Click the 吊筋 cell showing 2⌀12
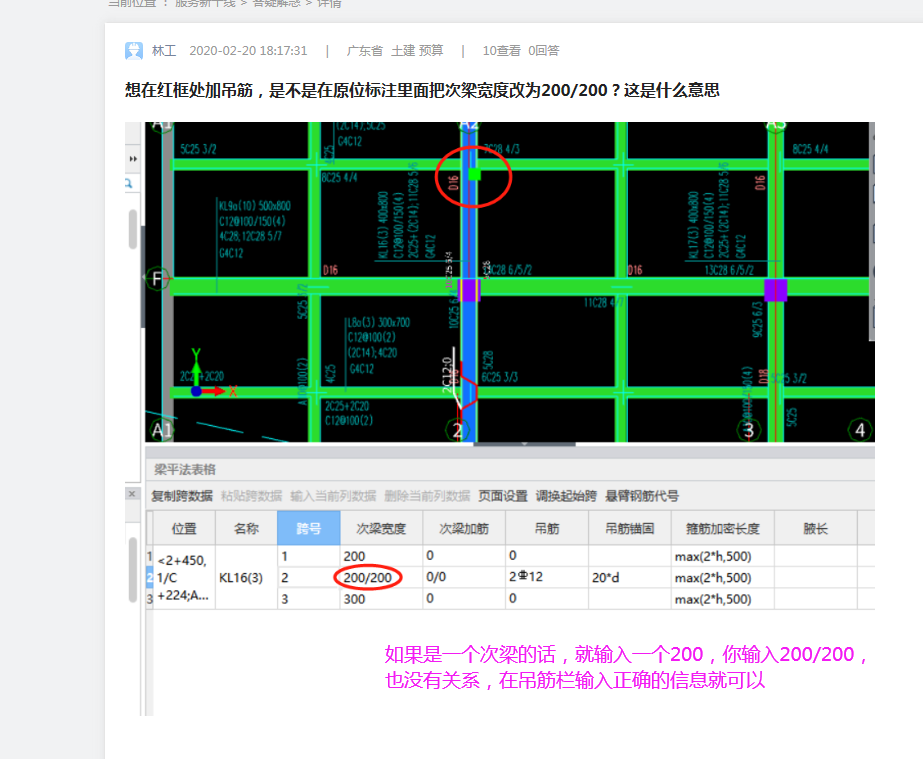Screen dimensions: 923x759 pos(547,578)
